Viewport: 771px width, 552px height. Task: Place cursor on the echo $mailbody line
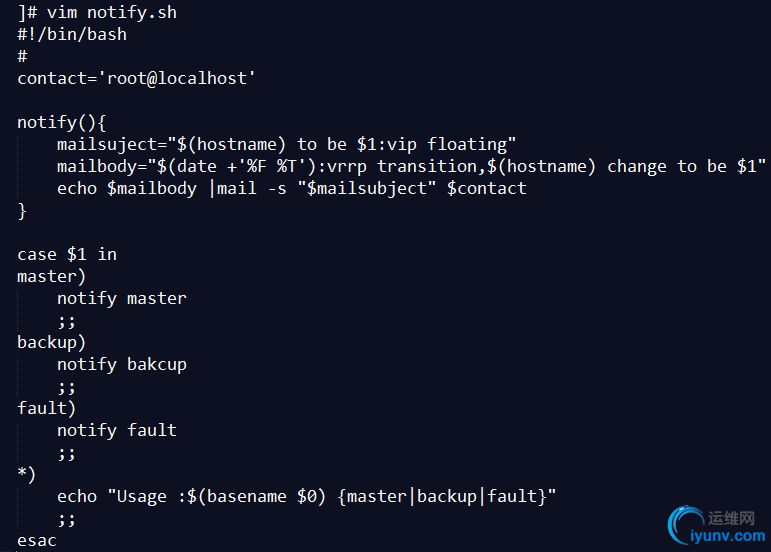(x=291, y=188)
